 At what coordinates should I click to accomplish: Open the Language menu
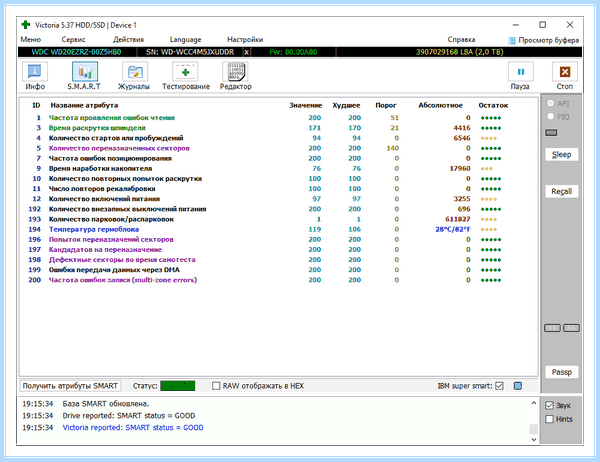(185, 39)
